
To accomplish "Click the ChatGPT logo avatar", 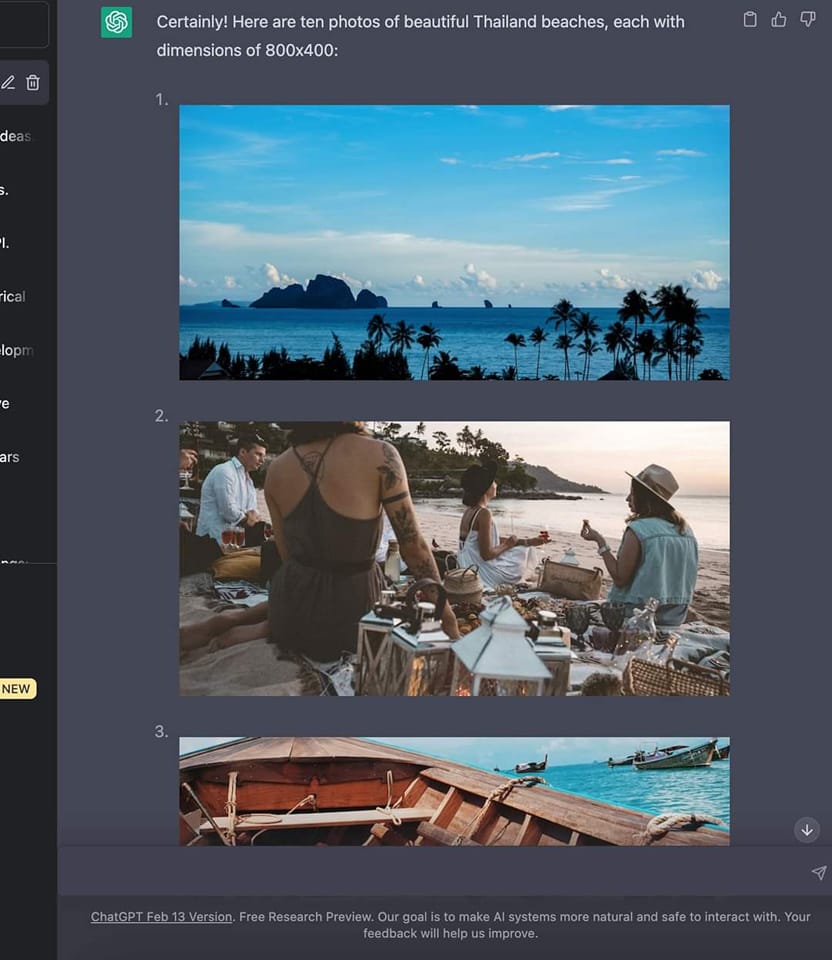I will tap(116, 20).
